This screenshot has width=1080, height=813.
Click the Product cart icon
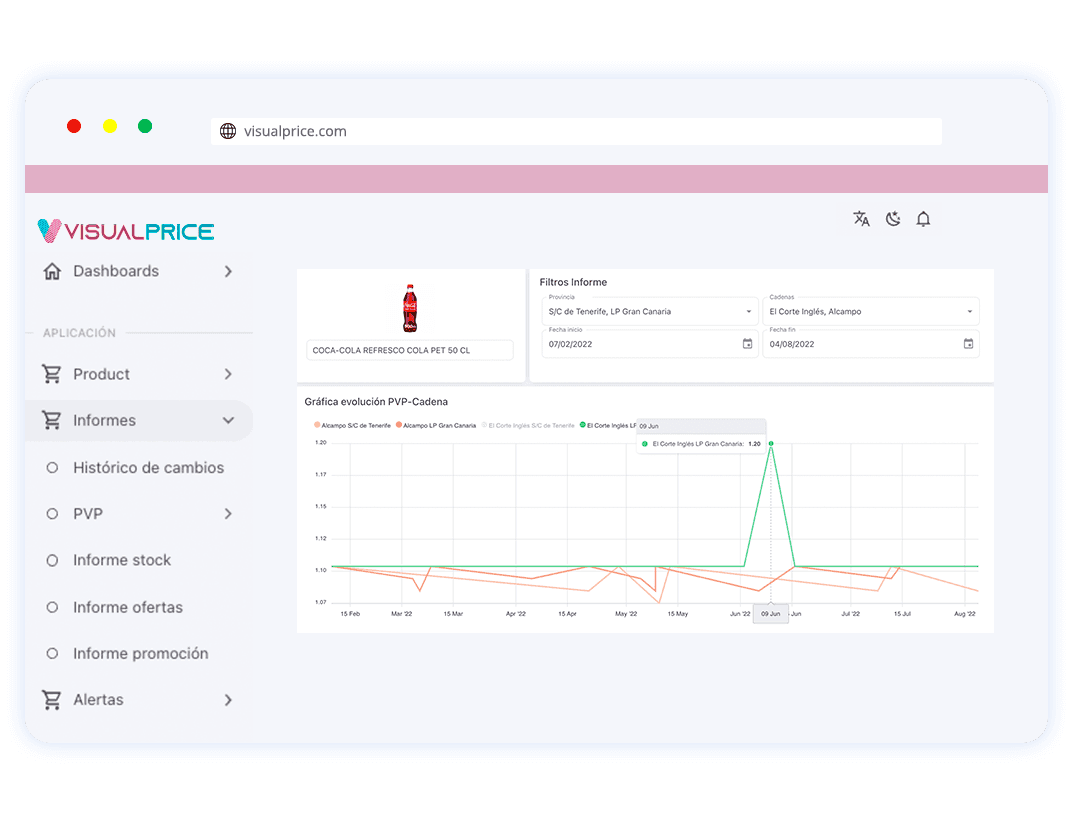[52, 374]
